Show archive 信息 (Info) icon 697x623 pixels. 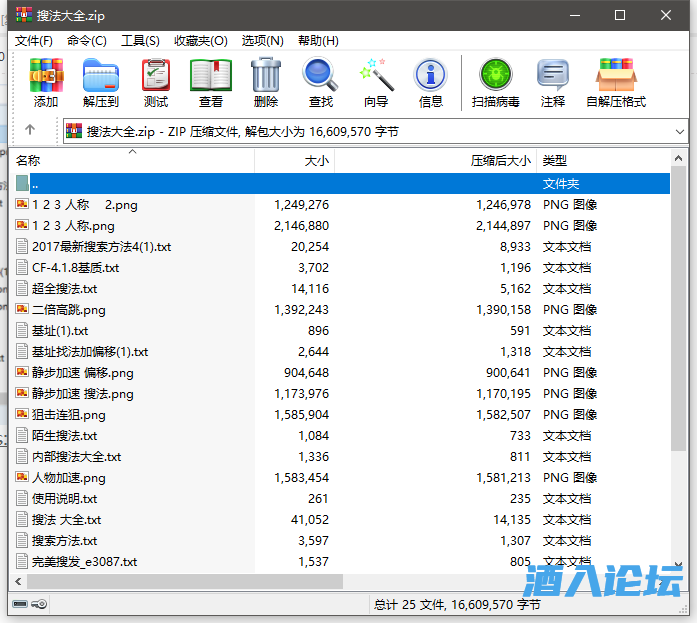(x=431, y=82)
